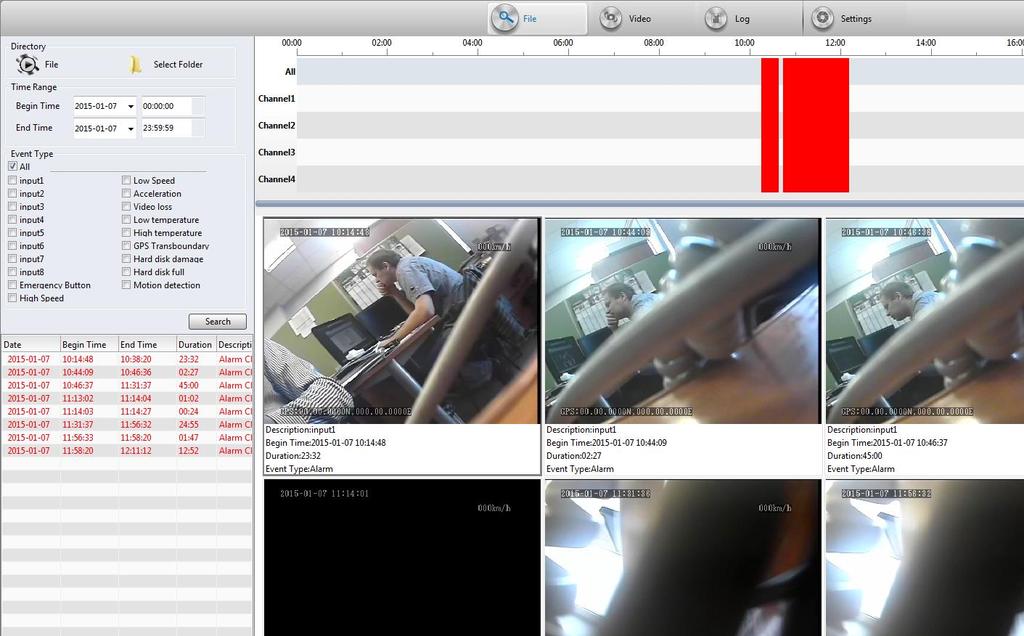The width and height of the screenshot is (1024, 636).
Task: Click the horizontal divider bar below the timeline
Action: pyautogui.click(x=639, y=204)
